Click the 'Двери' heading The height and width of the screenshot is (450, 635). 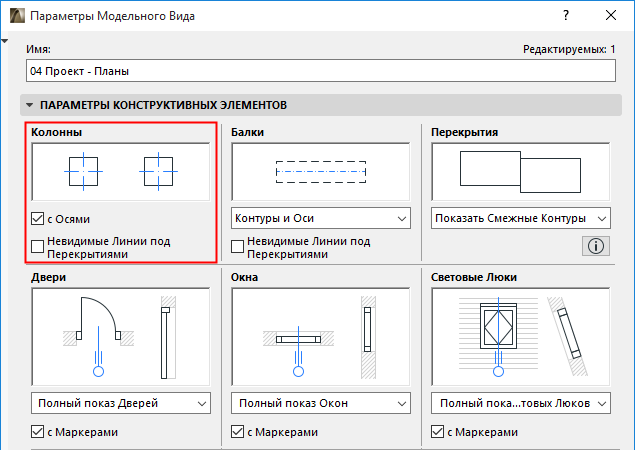tap(49, 277)
